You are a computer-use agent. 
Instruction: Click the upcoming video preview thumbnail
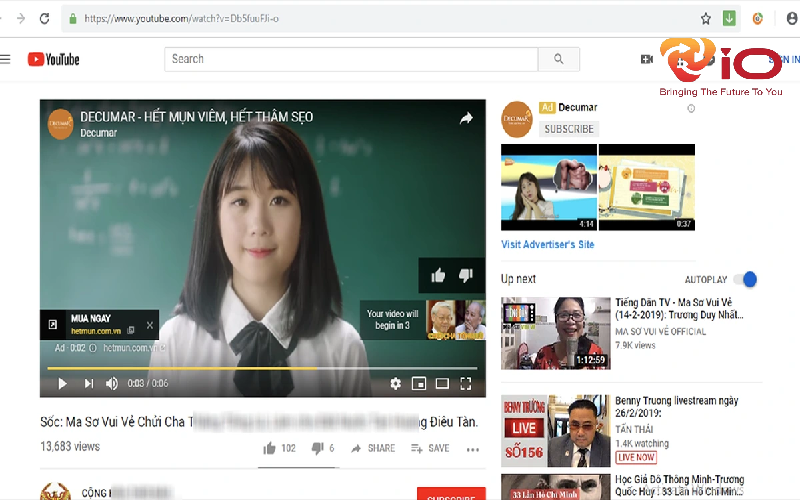456,320
